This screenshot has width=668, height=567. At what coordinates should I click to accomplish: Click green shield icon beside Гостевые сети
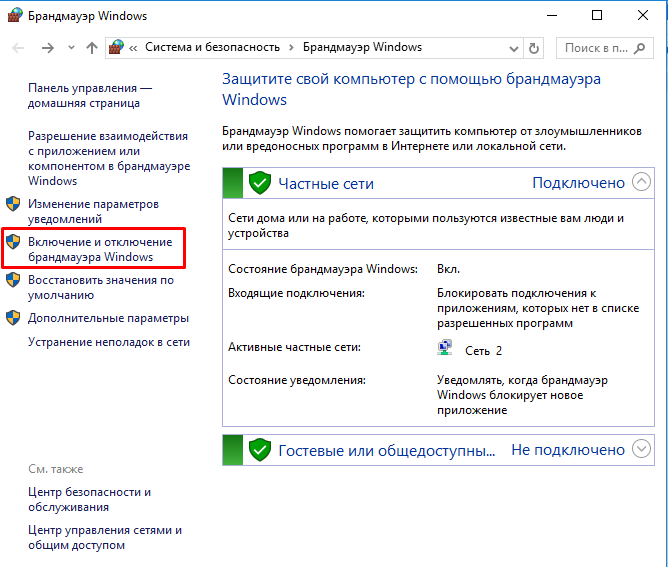click(x=260, y=450)
